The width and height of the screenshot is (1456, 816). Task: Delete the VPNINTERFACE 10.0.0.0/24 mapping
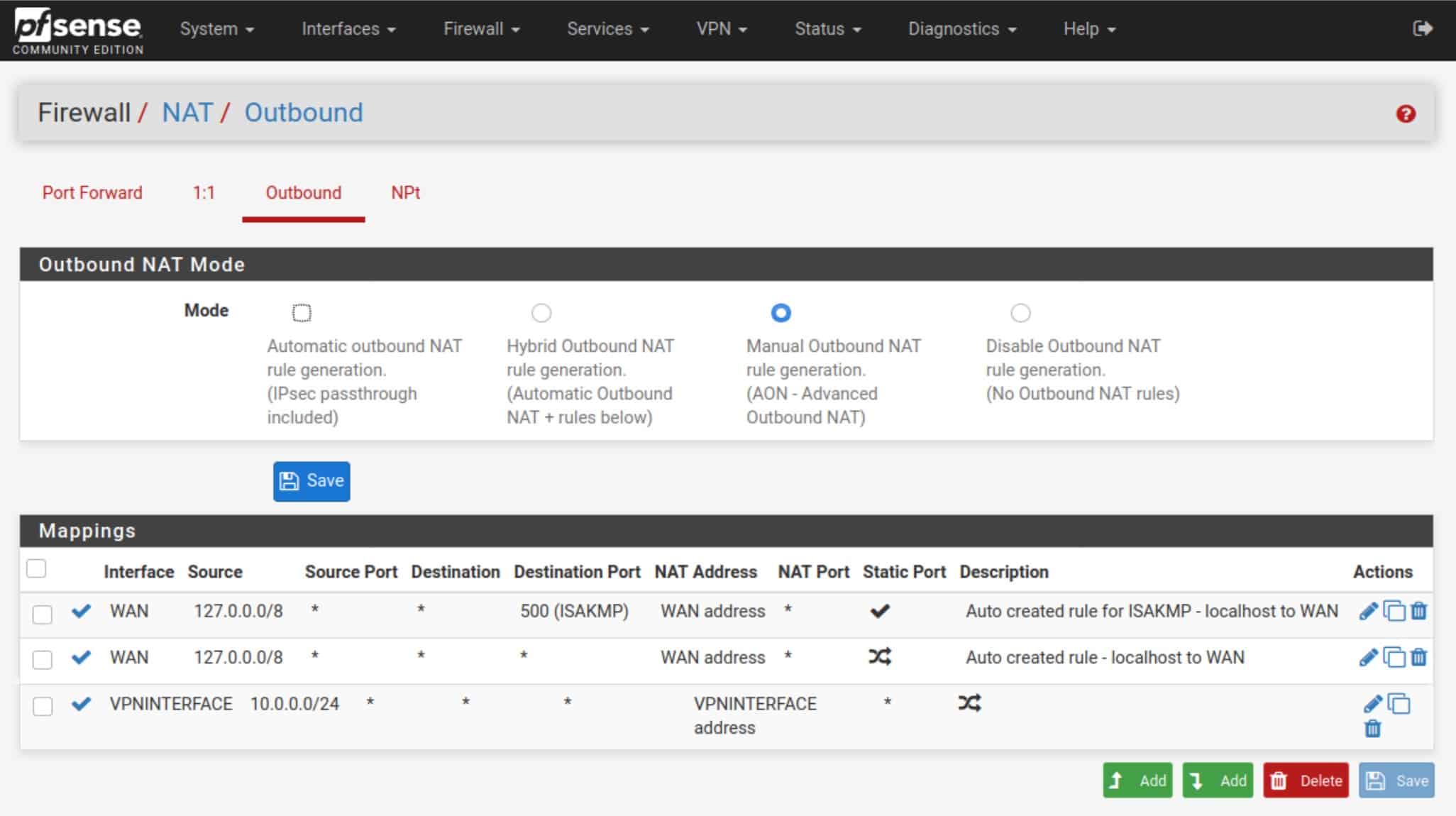click(x=1372, y=729)
